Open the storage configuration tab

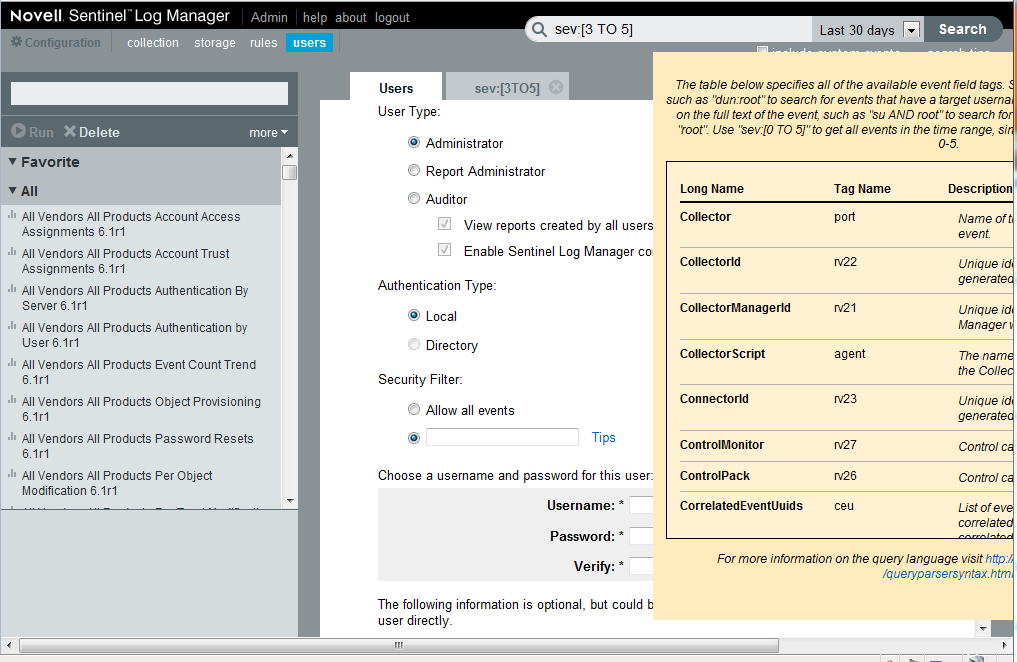pos(215,43)
